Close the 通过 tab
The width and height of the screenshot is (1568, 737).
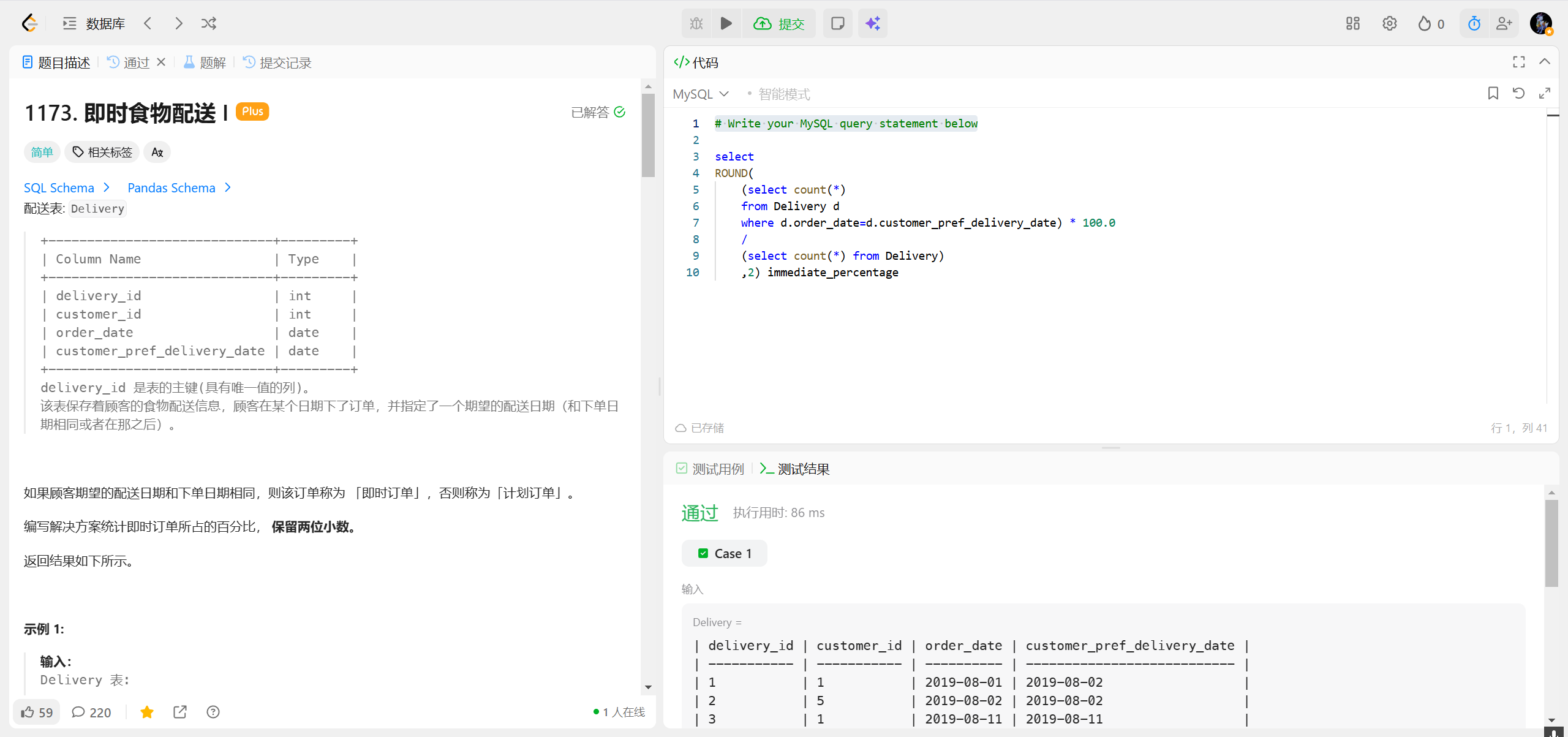click(161, 62)
